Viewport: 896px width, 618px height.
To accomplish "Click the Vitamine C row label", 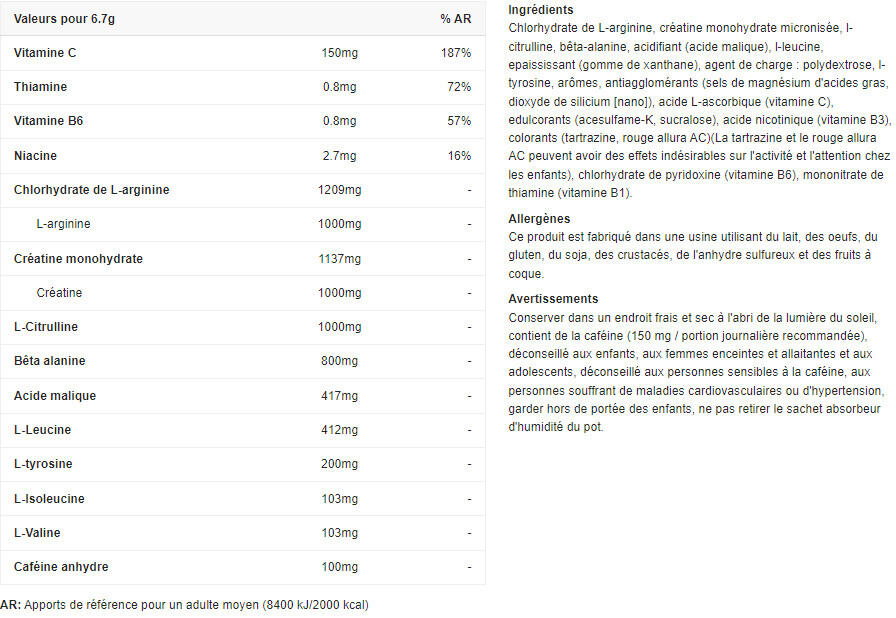I will pos(45,52).
